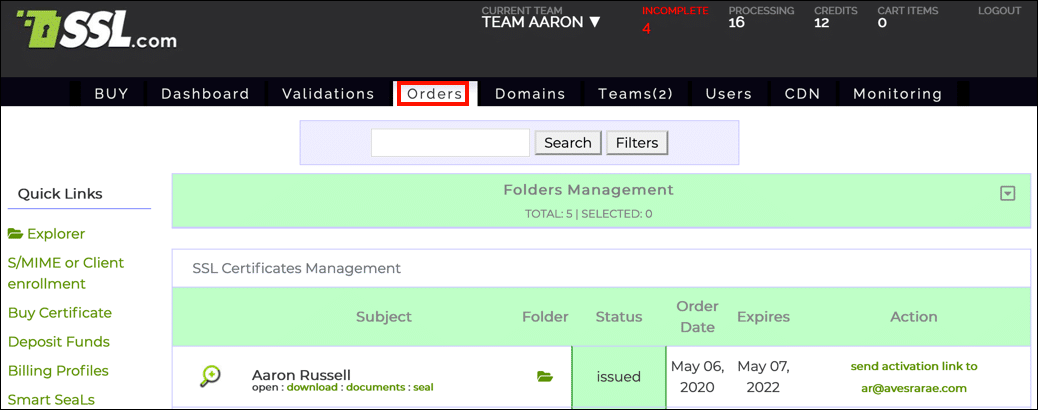Click the Logout link
The width and height of the screenshot is (1038, 410).
pos(999,11)
